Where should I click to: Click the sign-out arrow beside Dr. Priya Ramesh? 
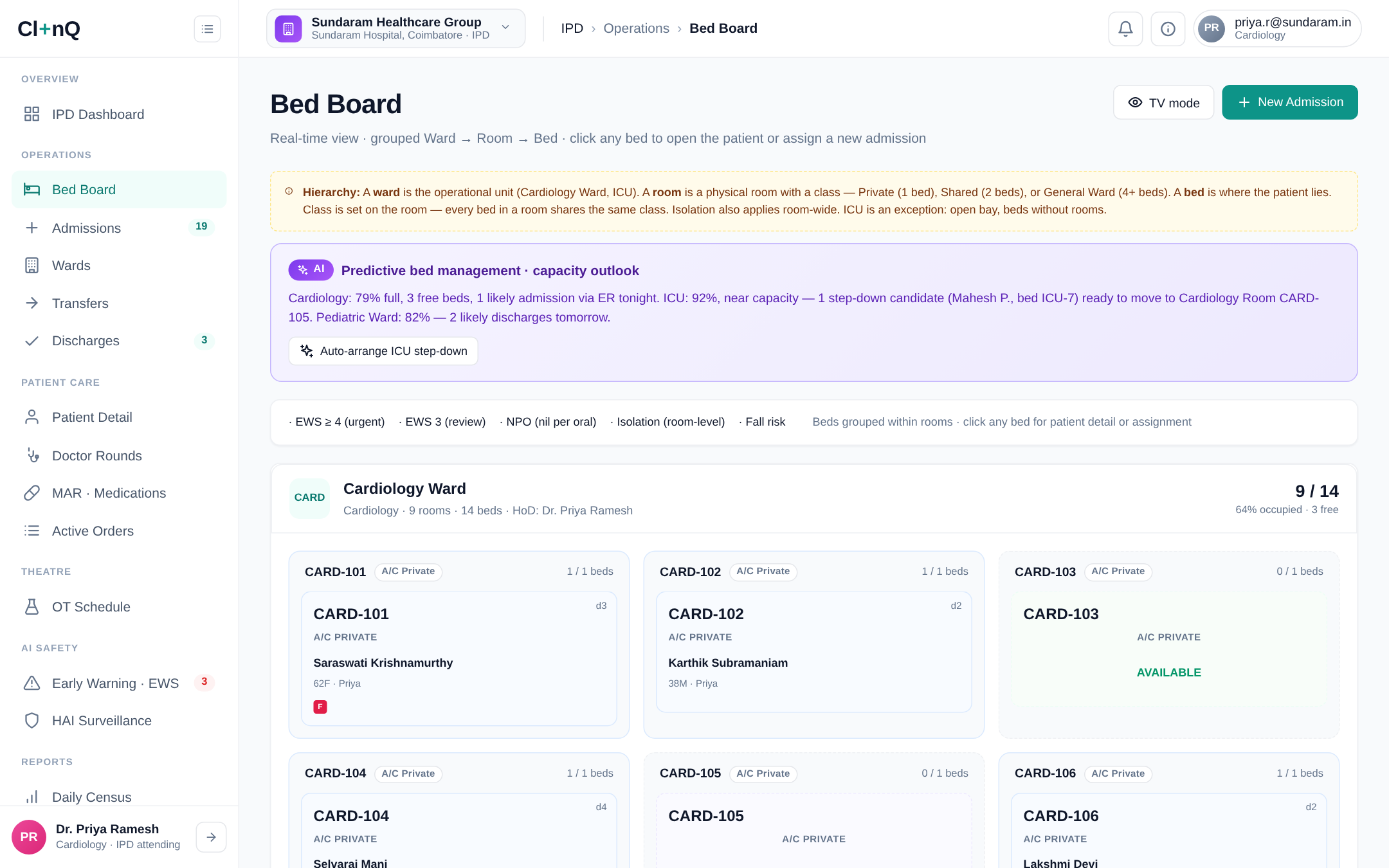tap(211, 836)
